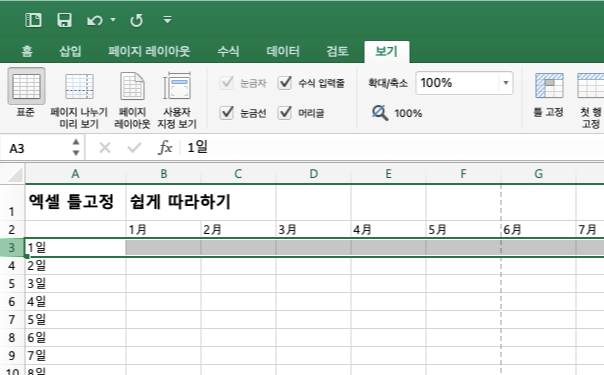The height and width of the screenshot is (375, 604).
Task: Open the 페이지 레이아웃 tab
Action: point(149,51)
